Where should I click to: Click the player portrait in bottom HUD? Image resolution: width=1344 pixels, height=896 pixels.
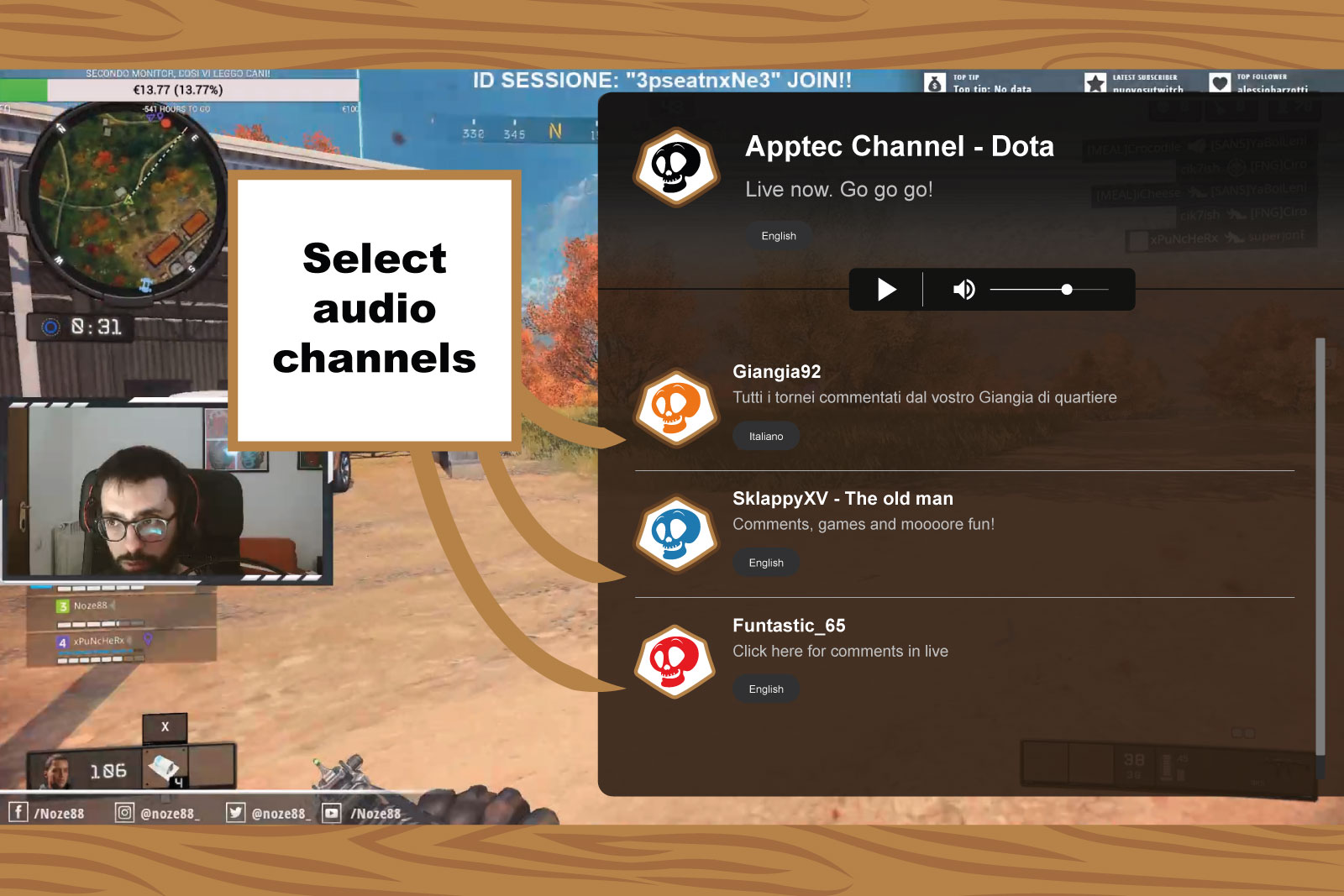pyautogui.click(x=57, y=771)
